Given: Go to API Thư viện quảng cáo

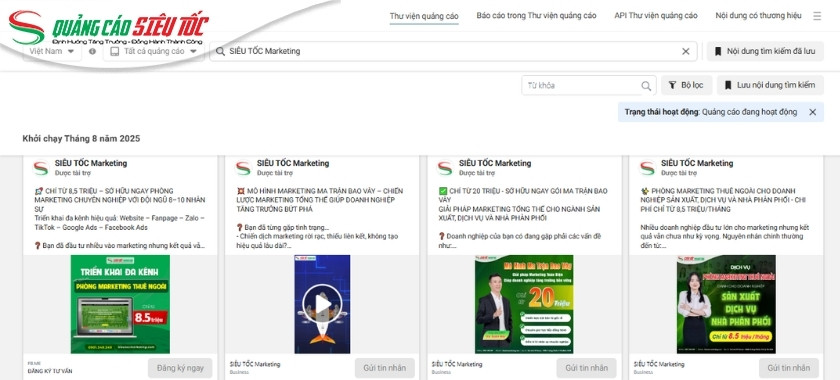Looking at the screenshot, I should coord(656,16).
